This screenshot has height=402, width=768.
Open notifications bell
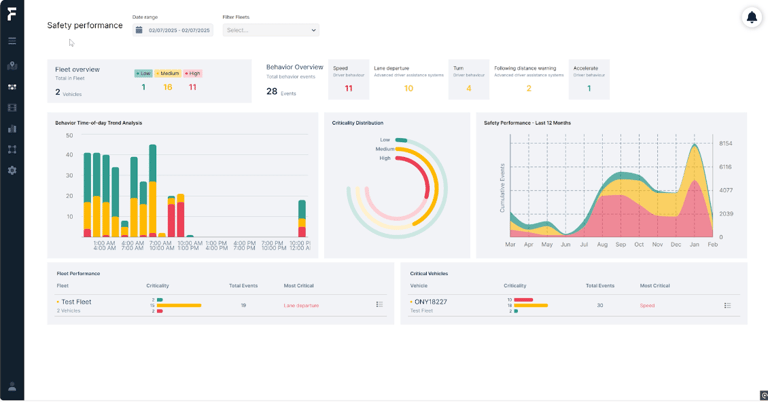click(x=752, y=18)
